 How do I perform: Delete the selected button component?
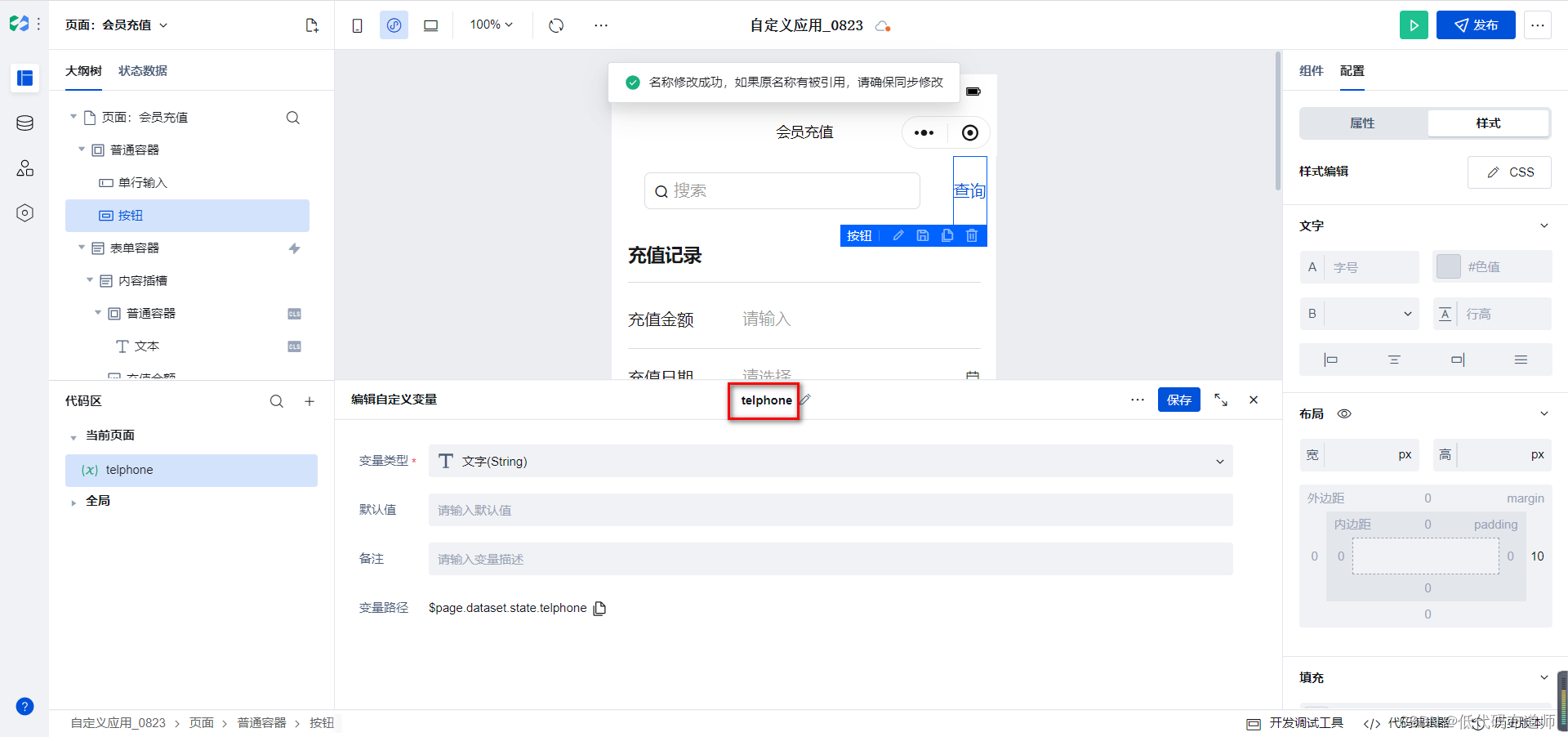coord(972,235)
